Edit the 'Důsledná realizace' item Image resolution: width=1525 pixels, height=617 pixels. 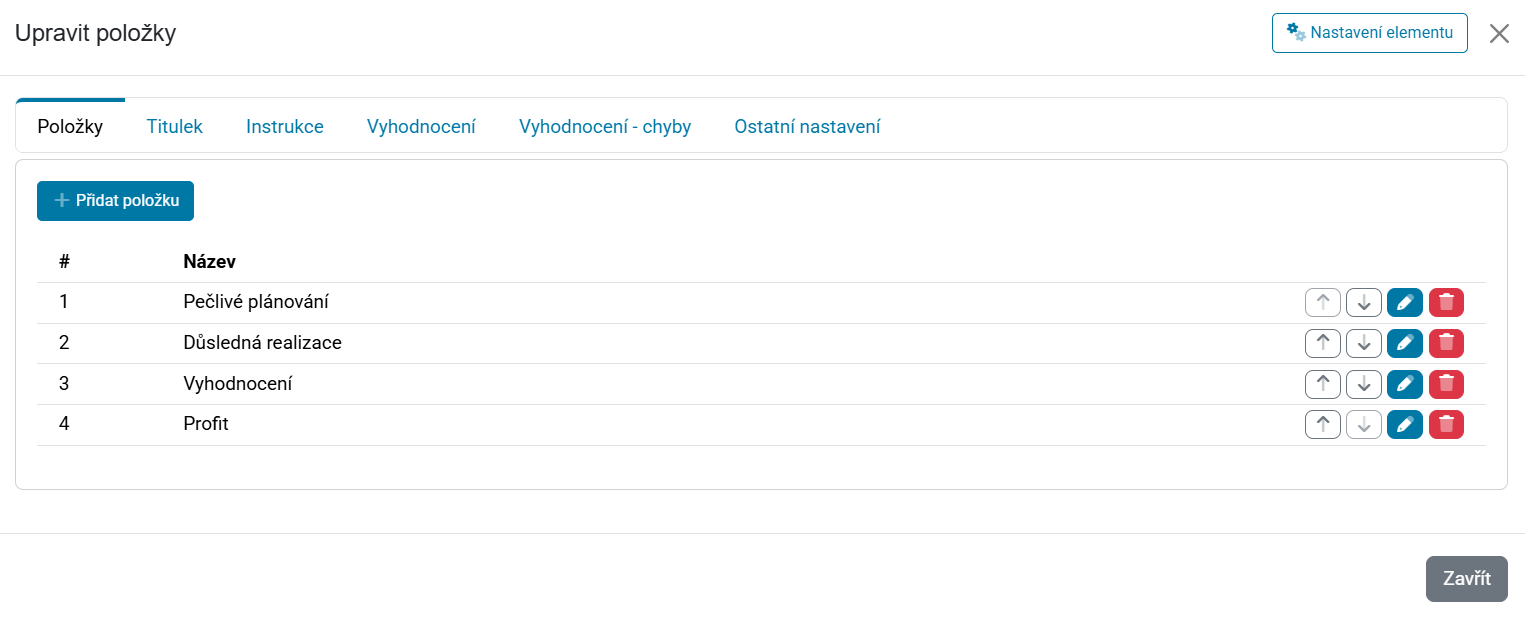click(x=1404, y=343)
